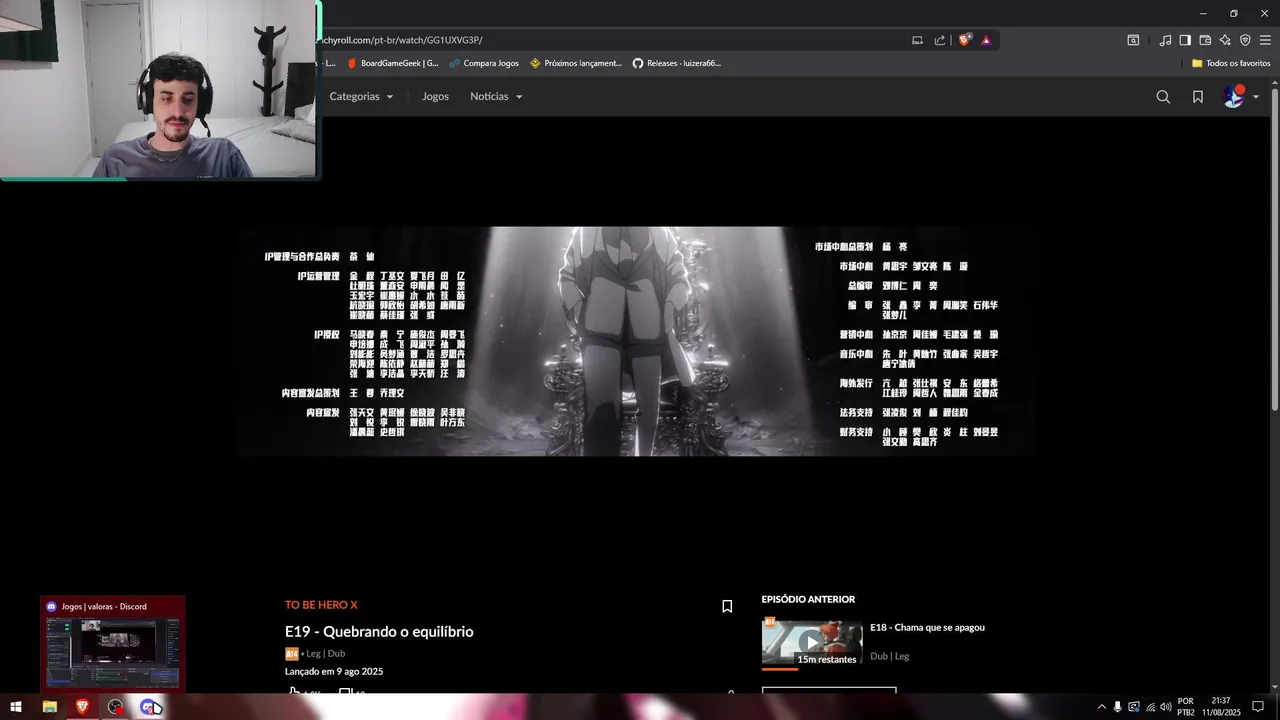Viewport: 1280px width, 720px height.
Task: Click the 'Dub | Leg' label under E18
Action: point(889,656)
